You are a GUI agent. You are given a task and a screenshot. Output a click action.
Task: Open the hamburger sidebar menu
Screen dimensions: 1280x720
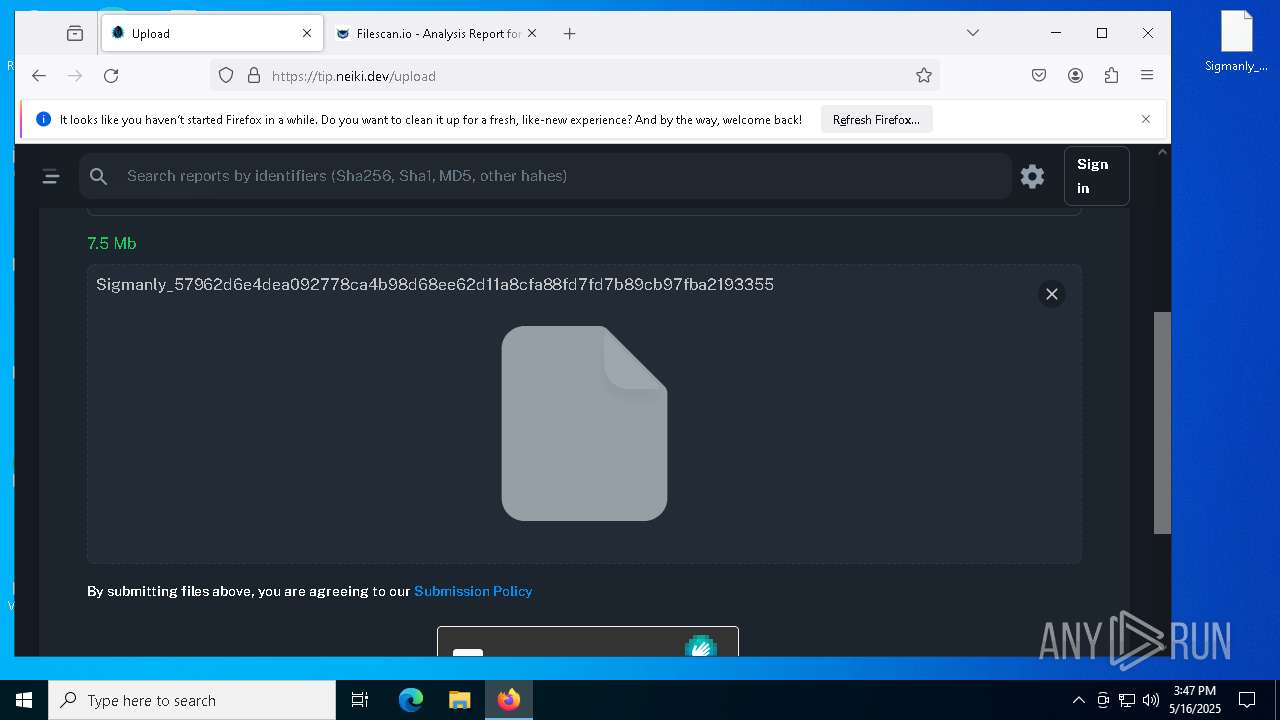(51, 177)
